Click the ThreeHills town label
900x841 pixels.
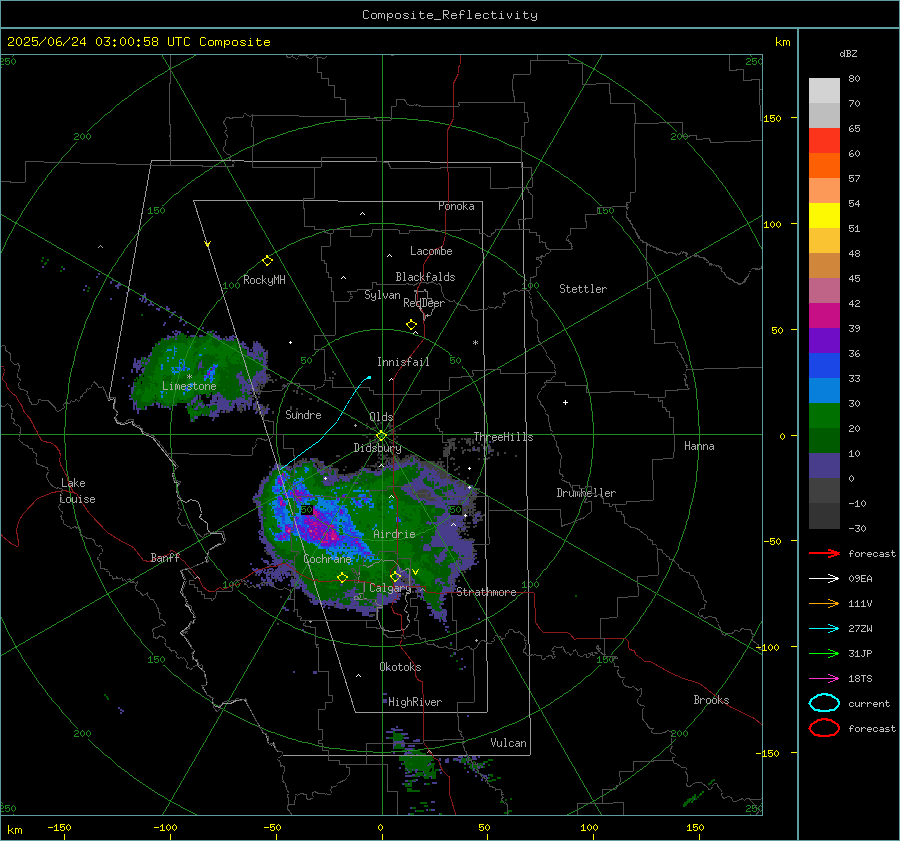[x=503, y=437]
